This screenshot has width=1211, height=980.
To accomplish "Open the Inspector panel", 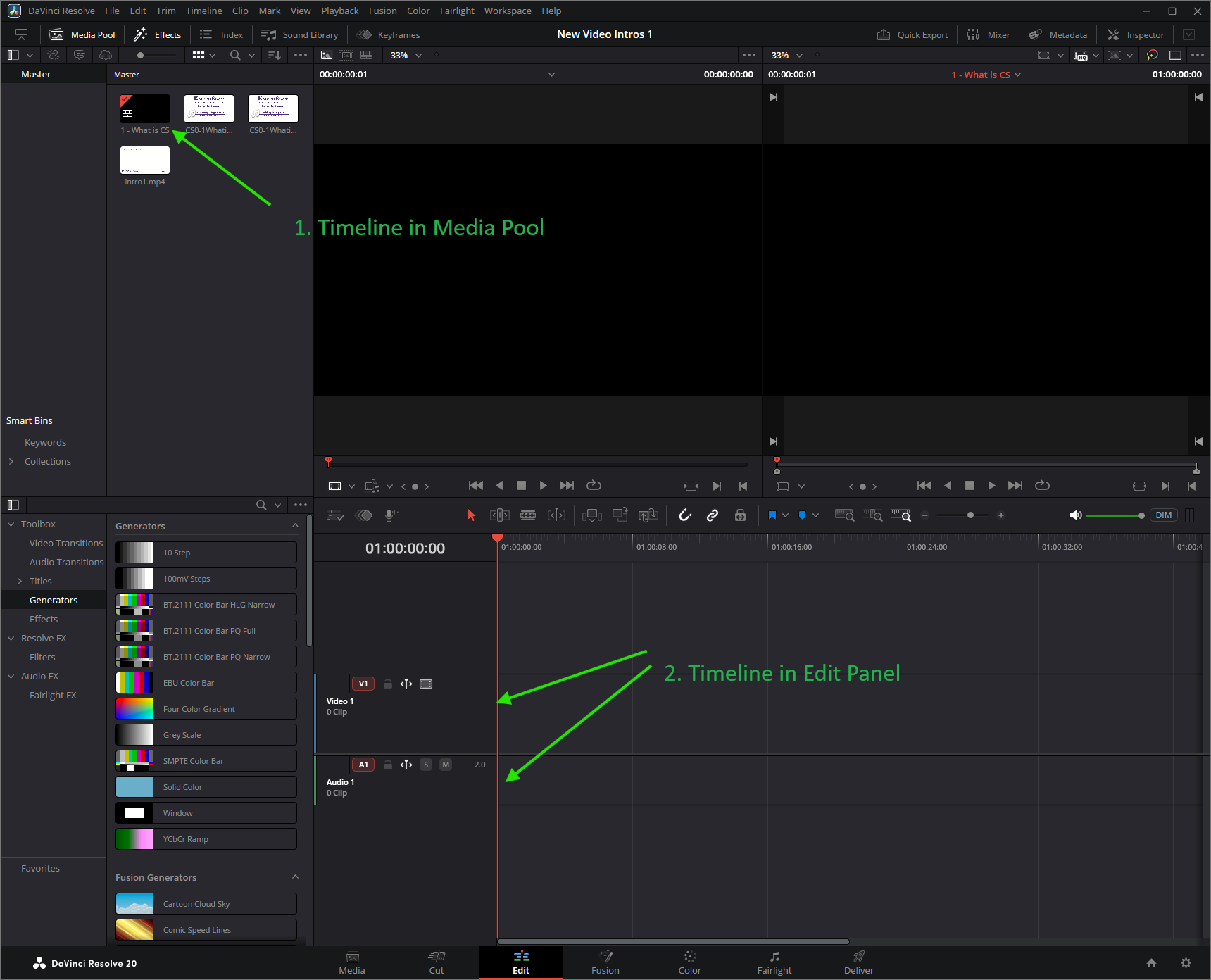I will coord(1136,34).
